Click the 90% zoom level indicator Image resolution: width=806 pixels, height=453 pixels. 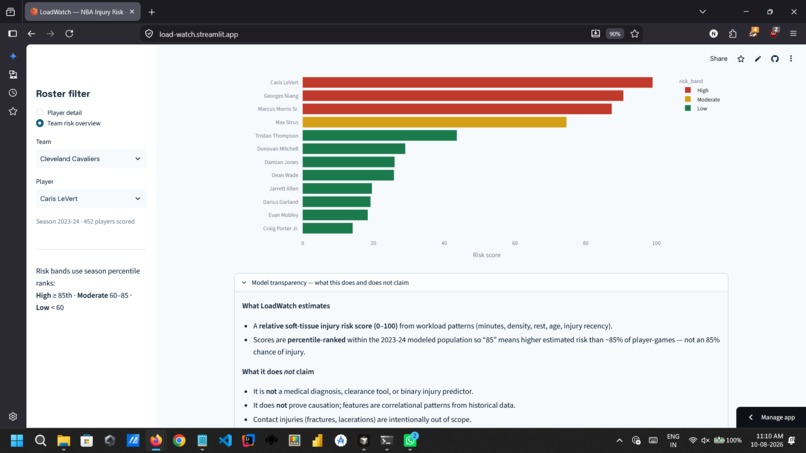pos(615,34)
